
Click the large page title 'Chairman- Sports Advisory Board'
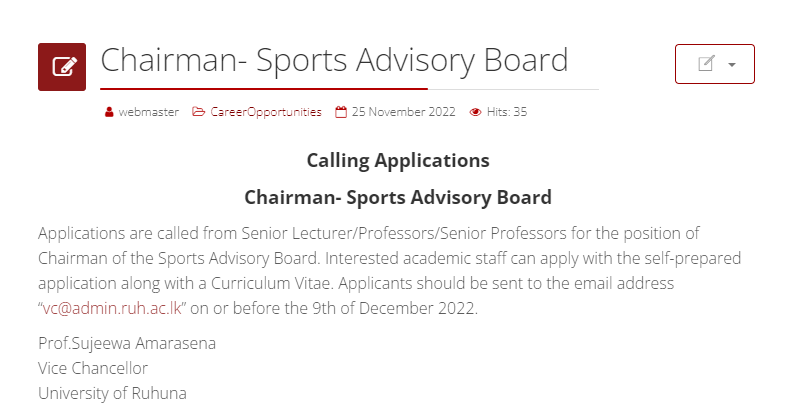[x=334, y=60]
